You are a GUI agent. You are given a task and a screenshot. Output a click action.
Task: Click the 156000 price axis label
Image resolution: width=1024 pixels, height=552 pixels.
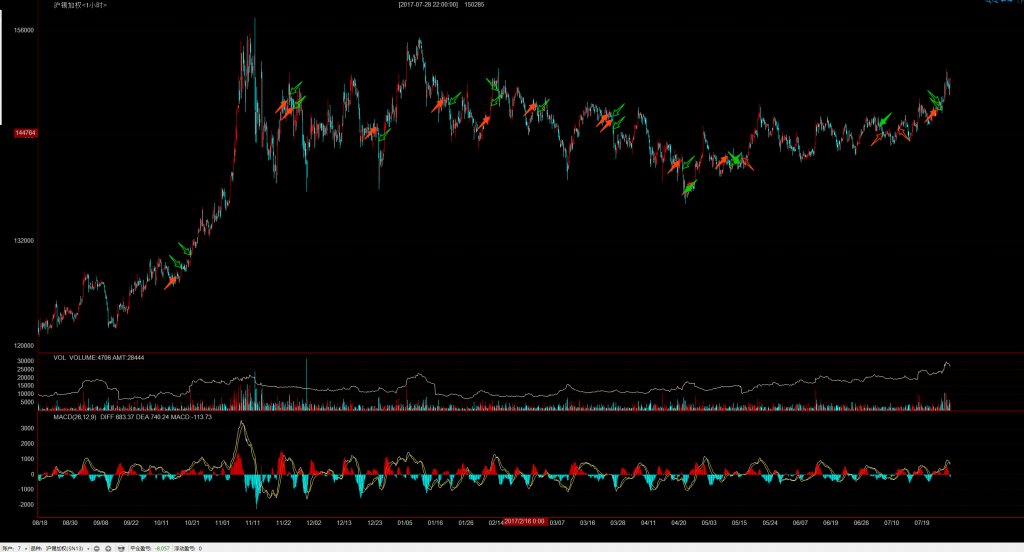24,30
